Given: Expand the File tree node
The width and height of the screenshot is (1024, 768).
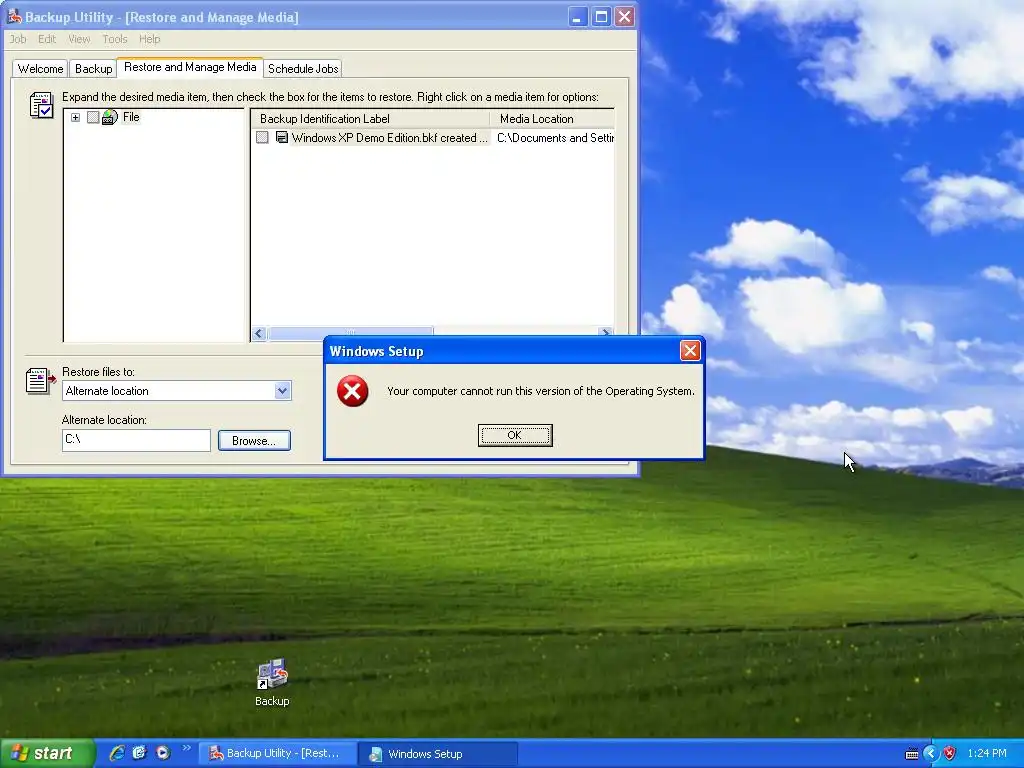Looking at the screenshot, I should 76,118.
